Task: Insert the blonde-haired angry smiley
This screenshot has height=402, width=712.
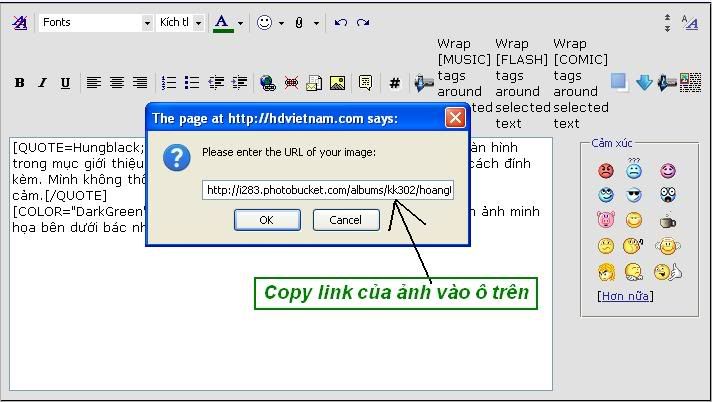Action: 606,272
